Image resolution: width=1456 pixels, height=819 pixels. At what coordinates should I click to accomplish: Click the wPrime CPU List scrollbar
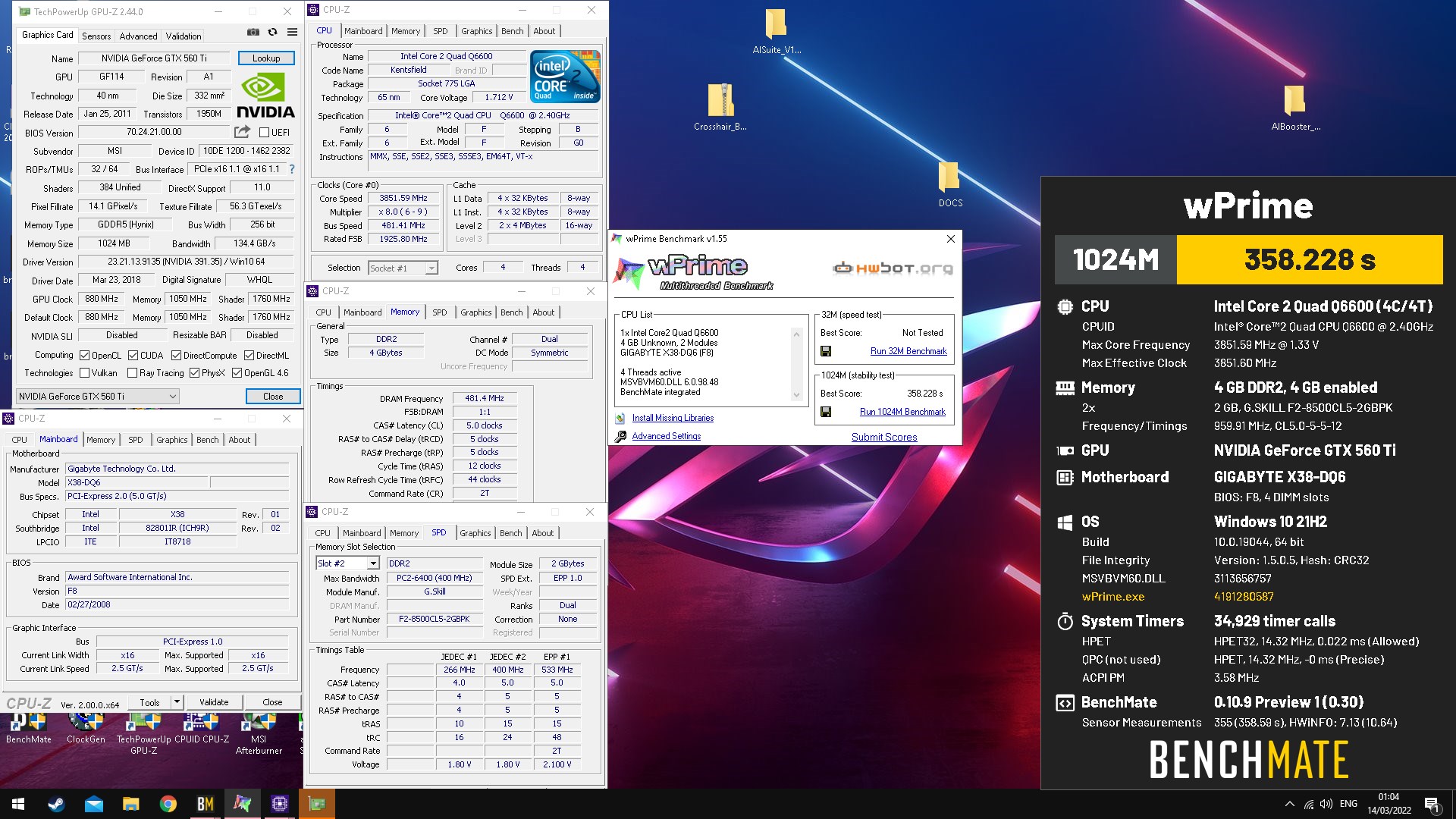(x=796, y=364)
